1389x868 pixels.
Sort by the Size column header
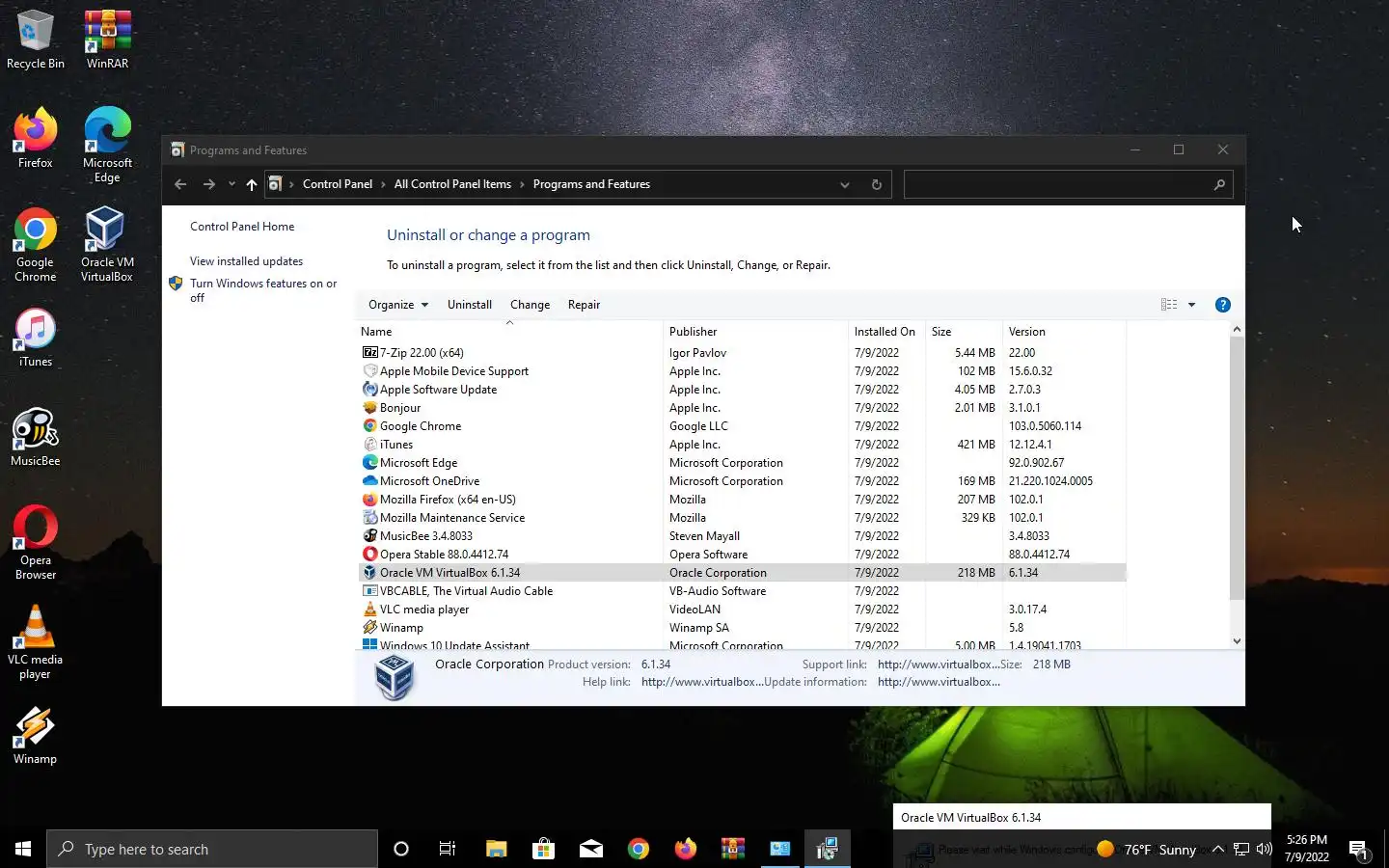tap(964, 332)
